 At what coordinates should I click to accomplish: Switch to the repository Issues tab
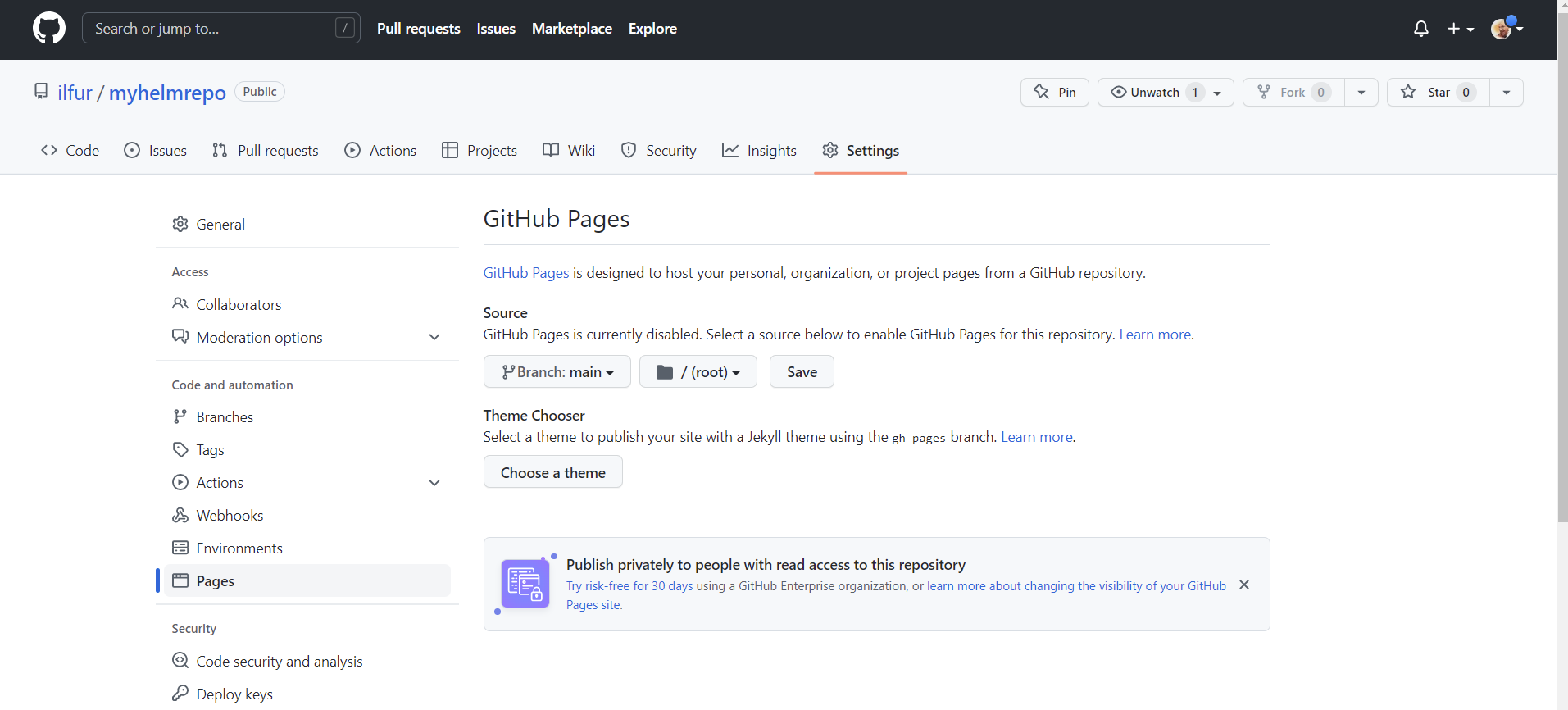156,150
